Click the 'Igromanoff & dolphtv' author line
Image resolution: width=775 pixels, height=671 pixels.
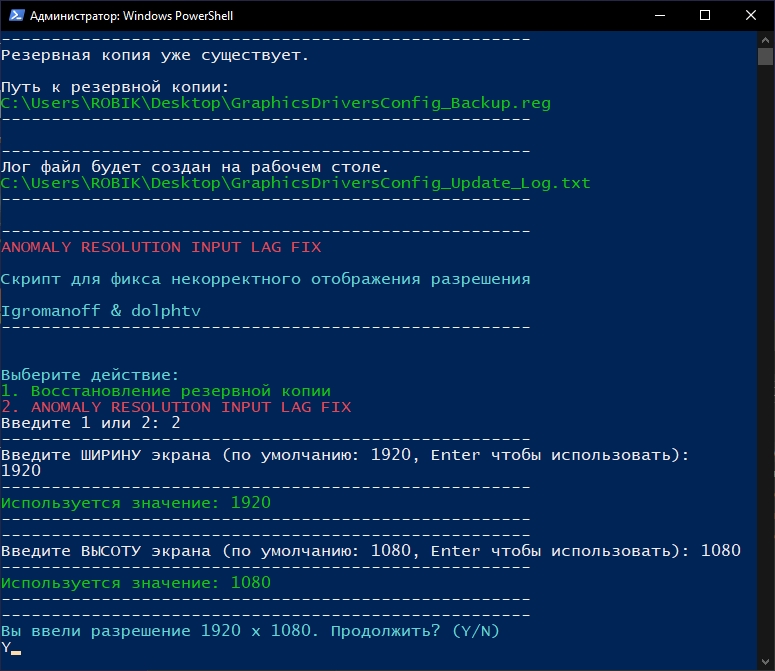[x=101, y=311]
